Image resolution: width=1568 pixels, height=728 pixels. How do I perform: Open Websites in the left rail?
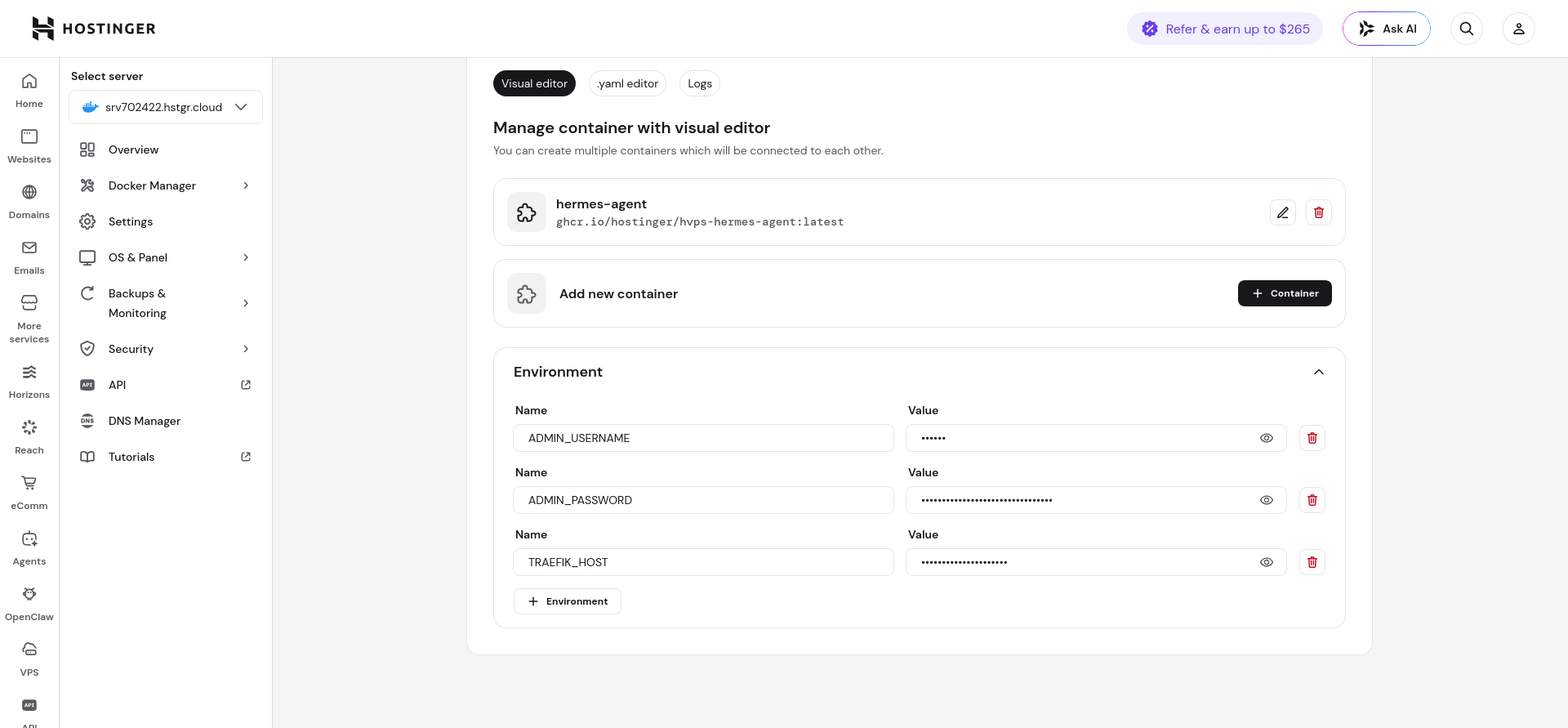[29, 146]
